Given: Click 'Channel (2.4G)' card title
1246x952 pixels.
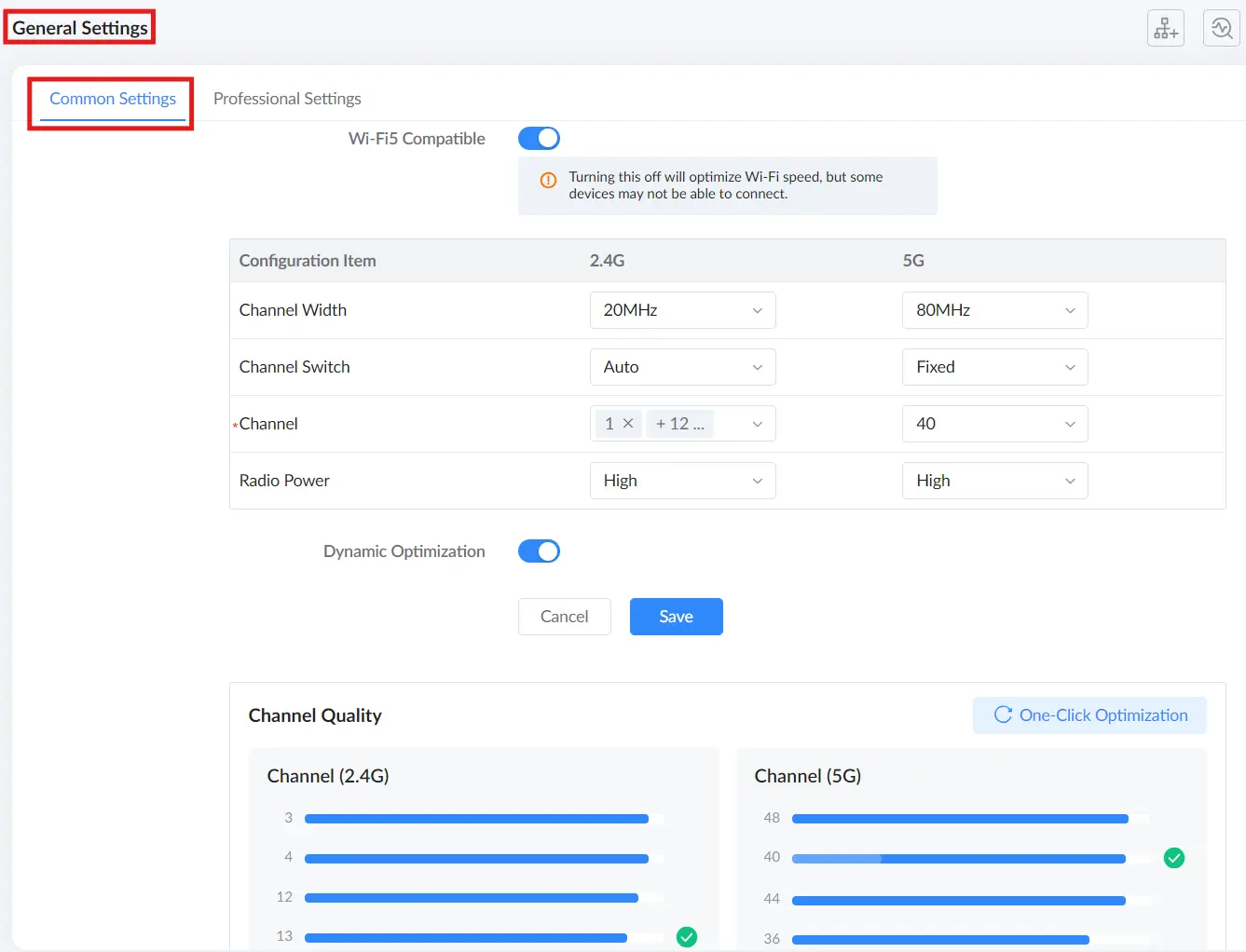Looking at the screenshot, I should [x=328, y=776].
